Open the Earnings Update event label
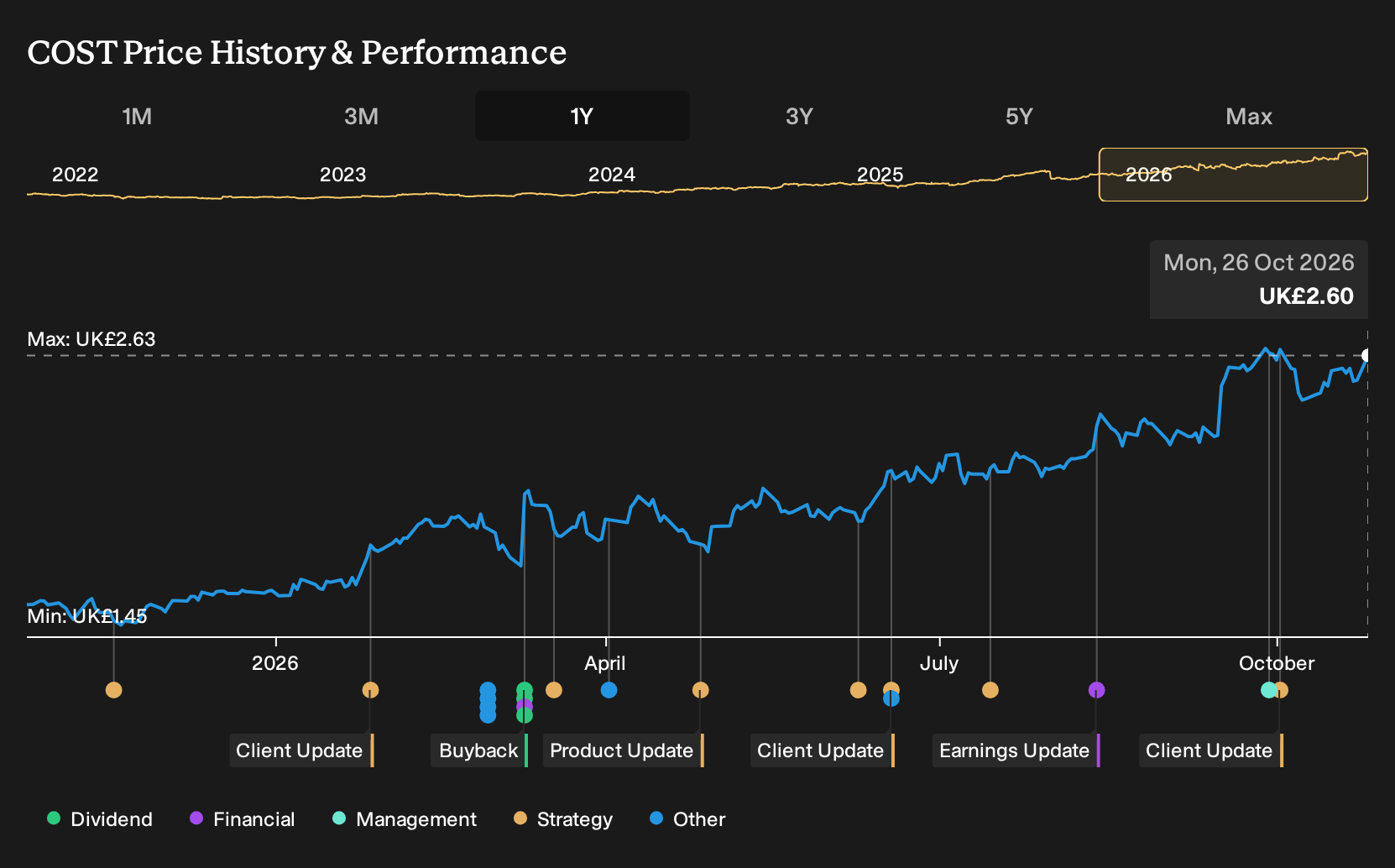1395x868 pixels. (x=1016, y=750)
